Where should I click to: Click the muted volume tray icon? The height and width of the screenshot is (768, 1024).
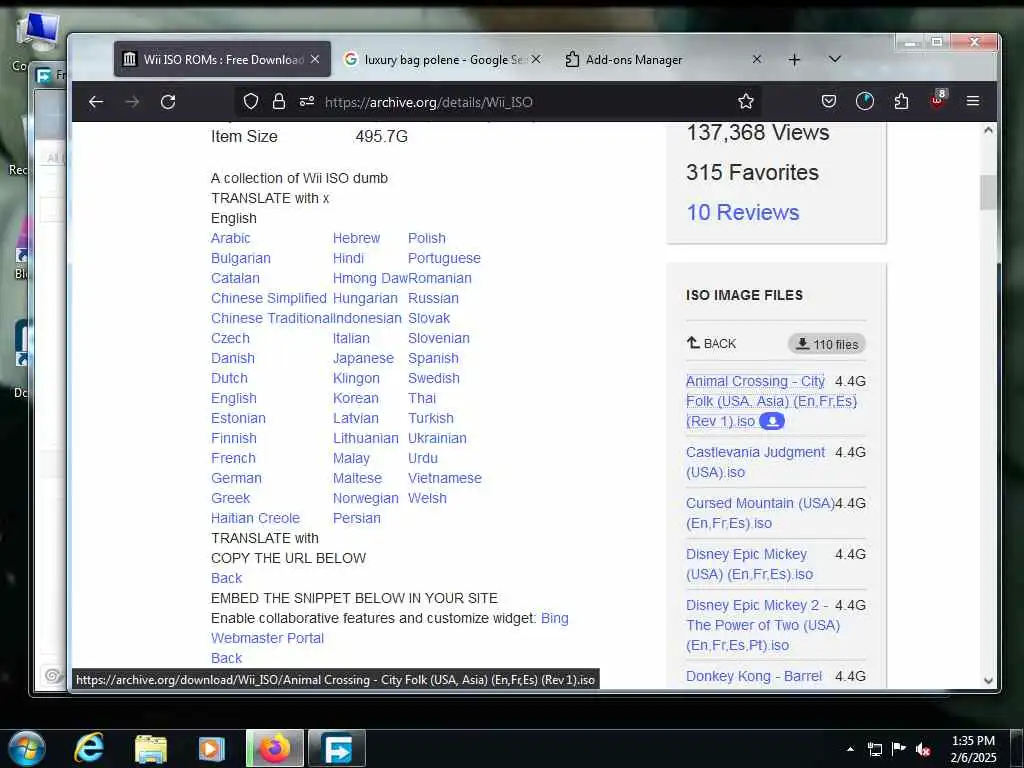[923, 749]
